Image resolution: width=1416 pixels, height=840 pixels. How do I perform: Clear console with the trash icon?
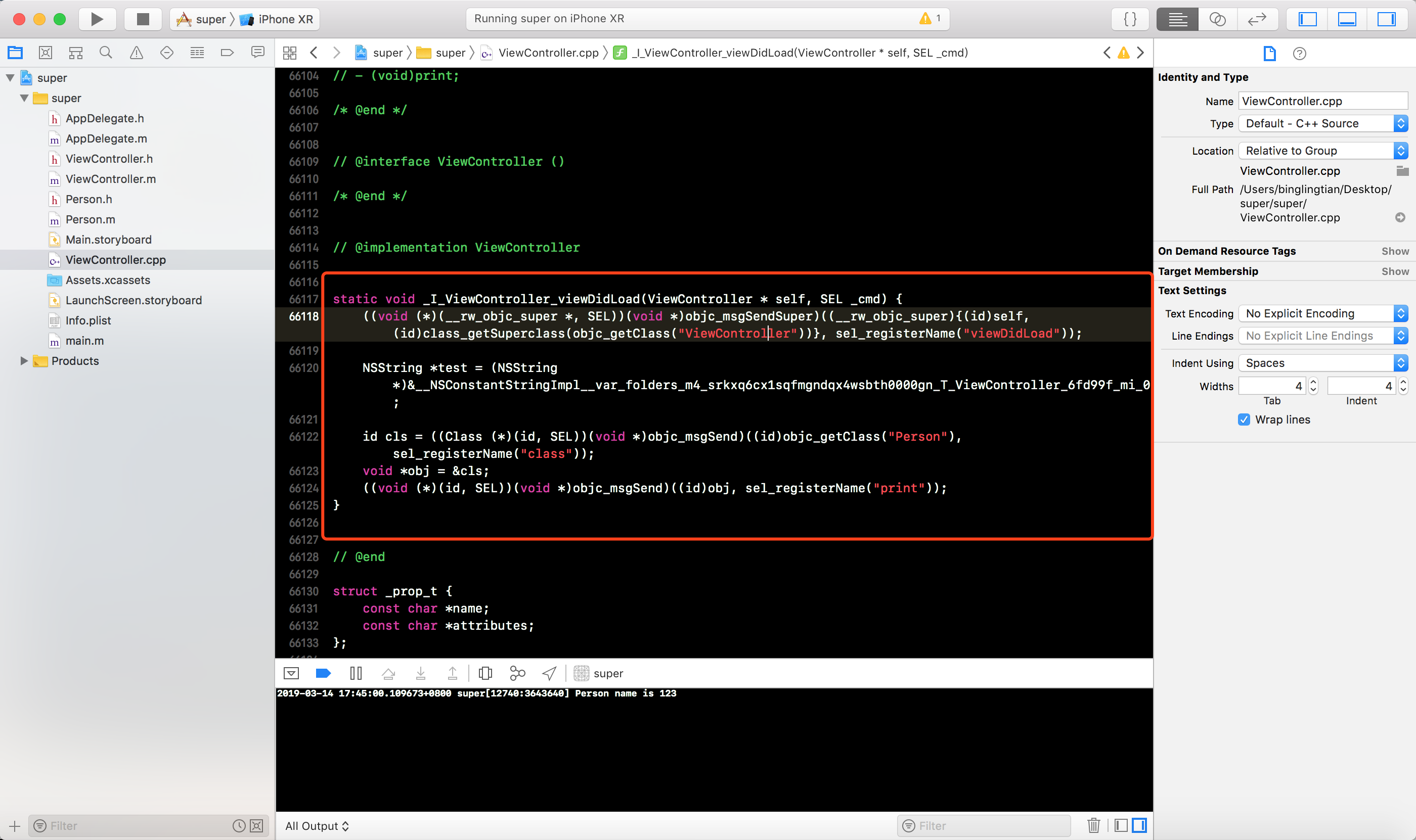tap(1094, 825)
